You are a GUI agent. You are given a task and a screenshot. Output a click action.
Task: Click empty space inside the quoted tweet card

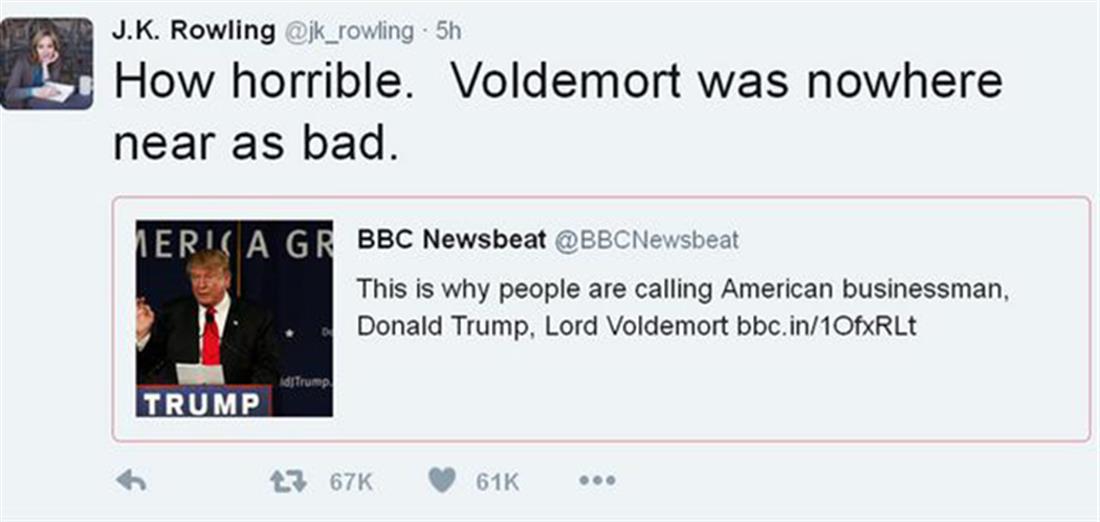(x=700, y=395)
